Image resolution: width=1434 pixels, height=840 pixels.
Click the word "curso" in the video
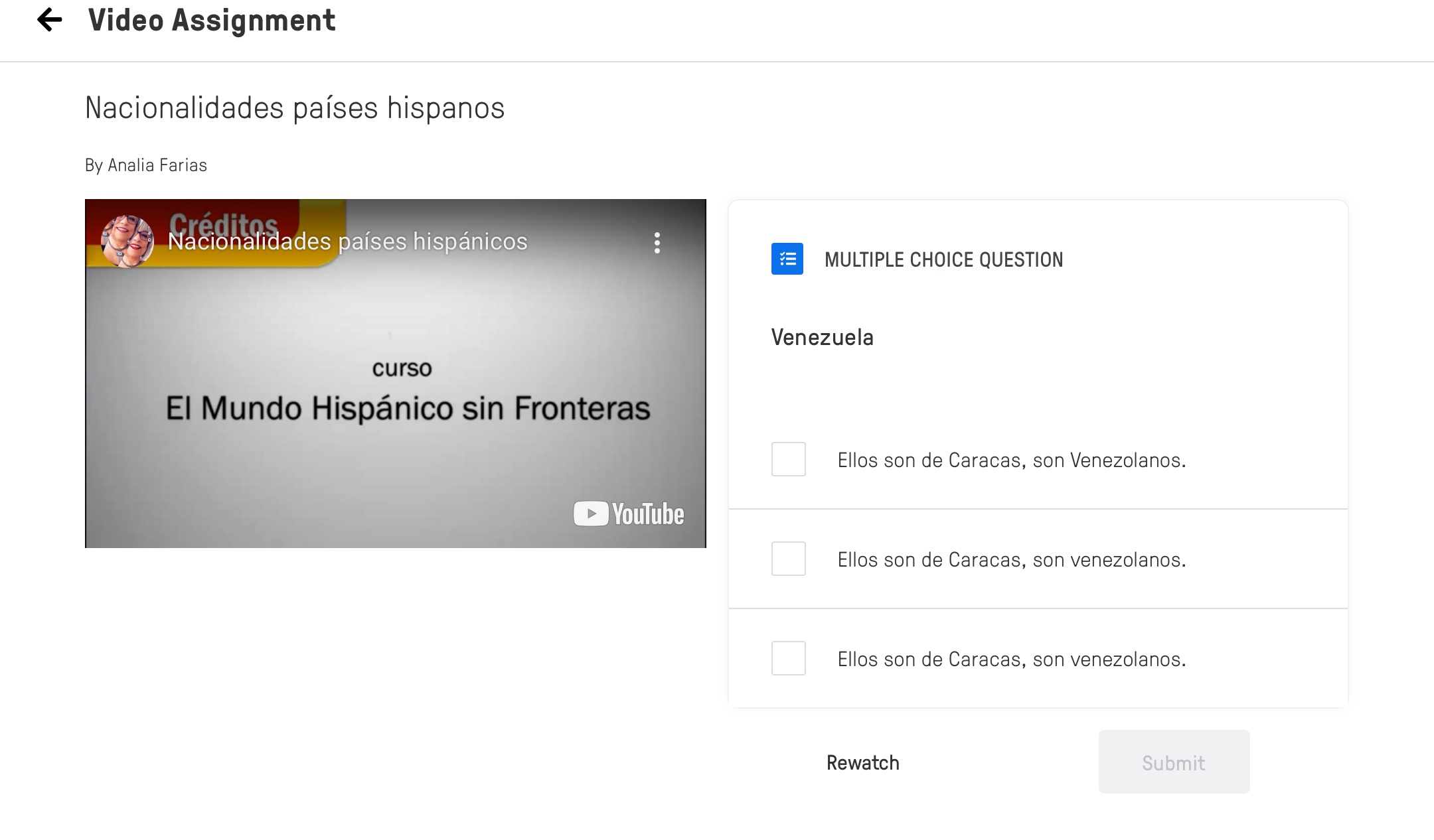pyautogui.click(x=402, y=368)
